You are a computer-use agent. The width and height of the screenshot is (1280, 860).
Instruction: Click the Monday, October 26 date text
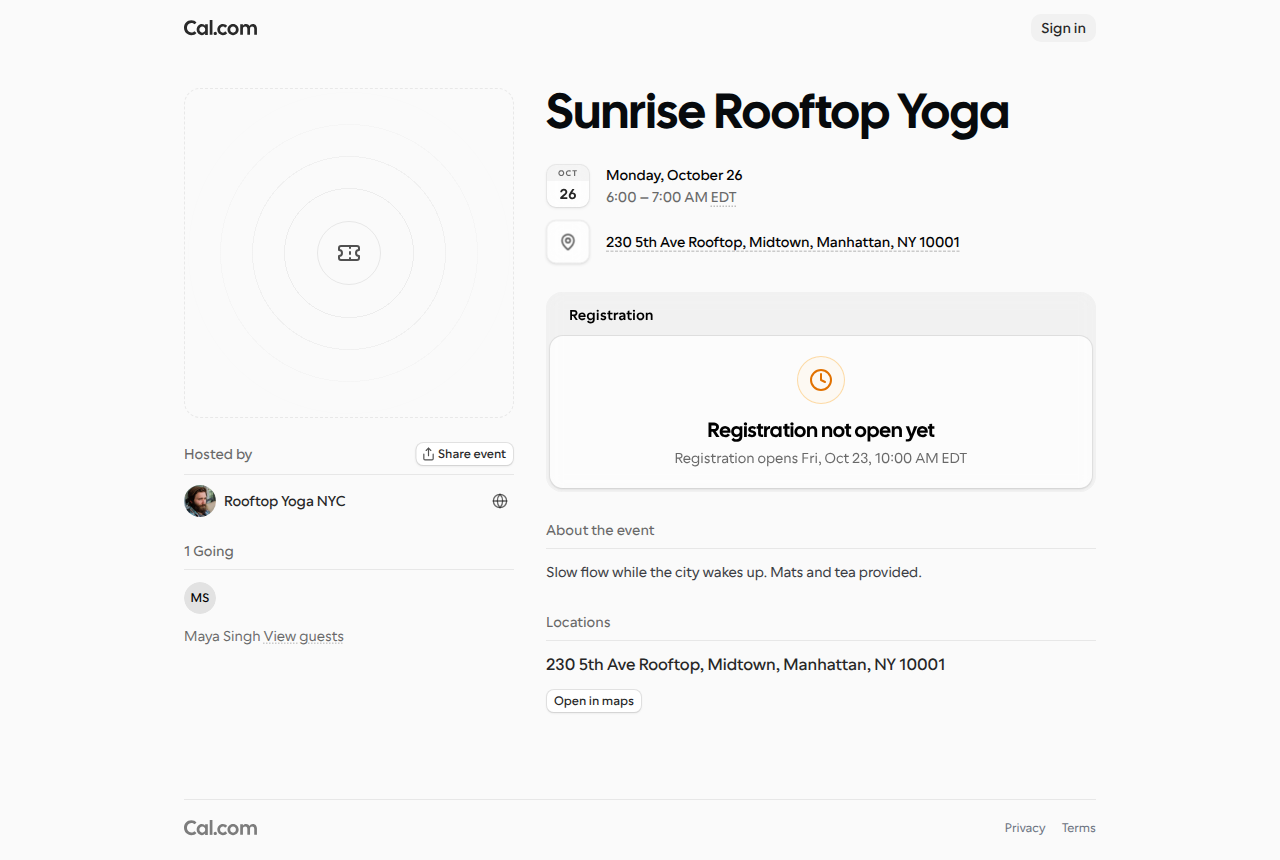pos(674,175)
